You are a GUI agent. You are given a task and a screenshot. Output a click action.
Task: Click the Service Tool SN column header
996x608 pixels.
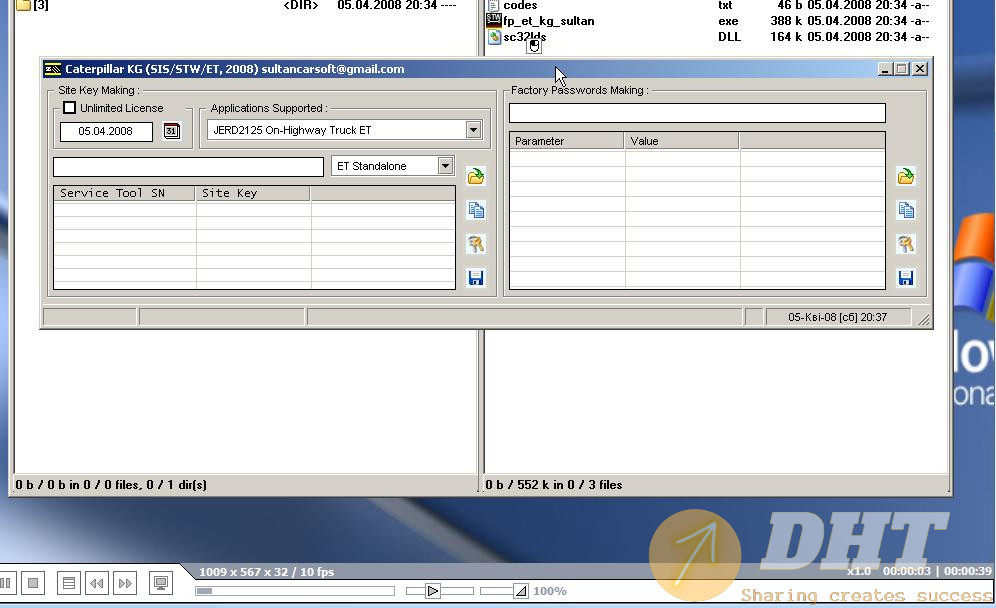pos(124,193)
